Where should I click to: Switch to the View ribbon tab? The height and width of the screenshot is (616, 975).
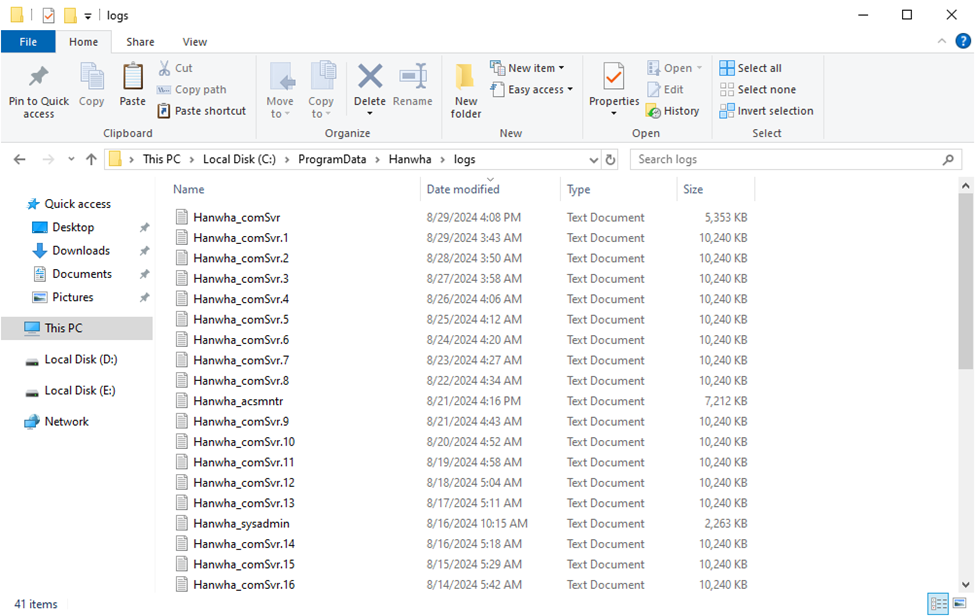195,42
